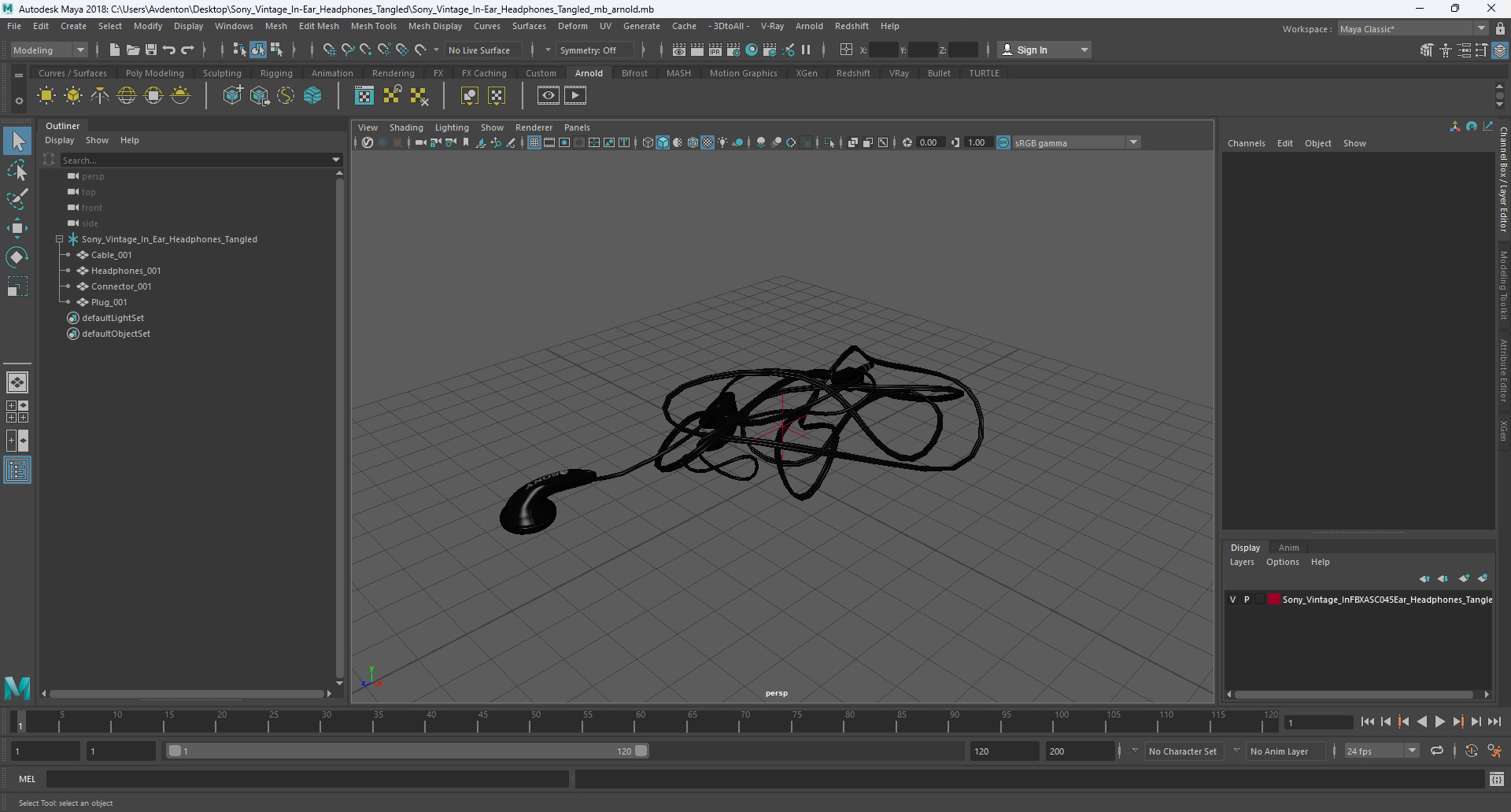Create an Arnold Mesh Light from shelf
This screenshot has width=1511, height=812.
pyautogui.click(x=73, y=96)
